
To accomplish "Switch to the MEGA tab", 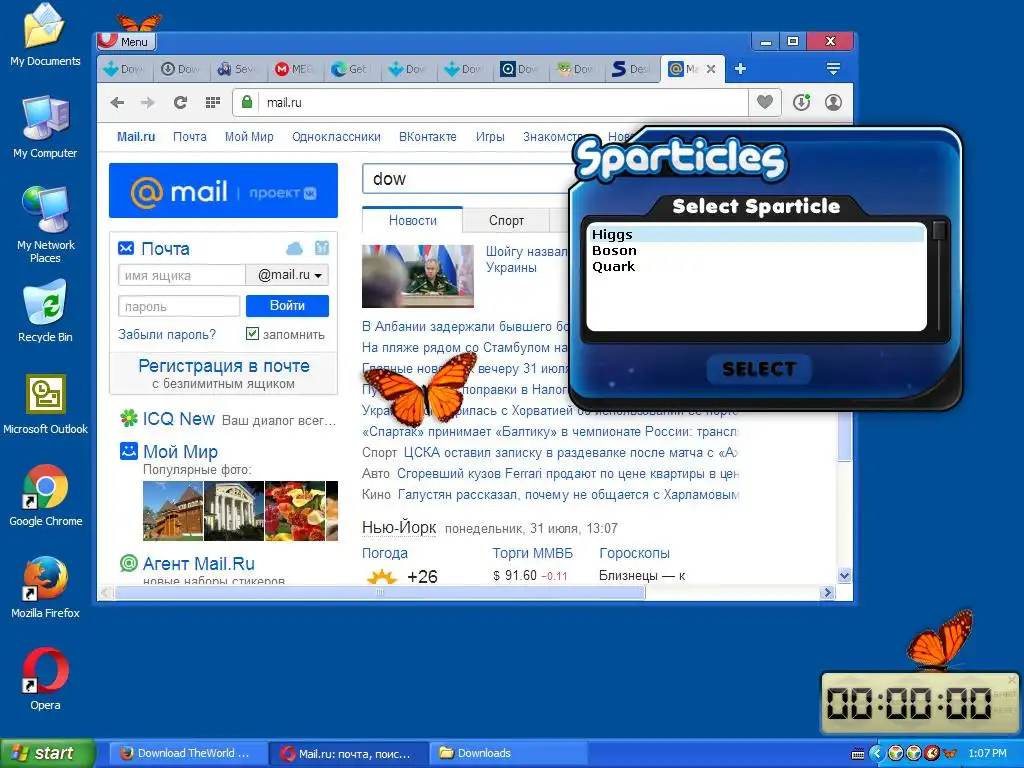I will (x=294, y=69).
